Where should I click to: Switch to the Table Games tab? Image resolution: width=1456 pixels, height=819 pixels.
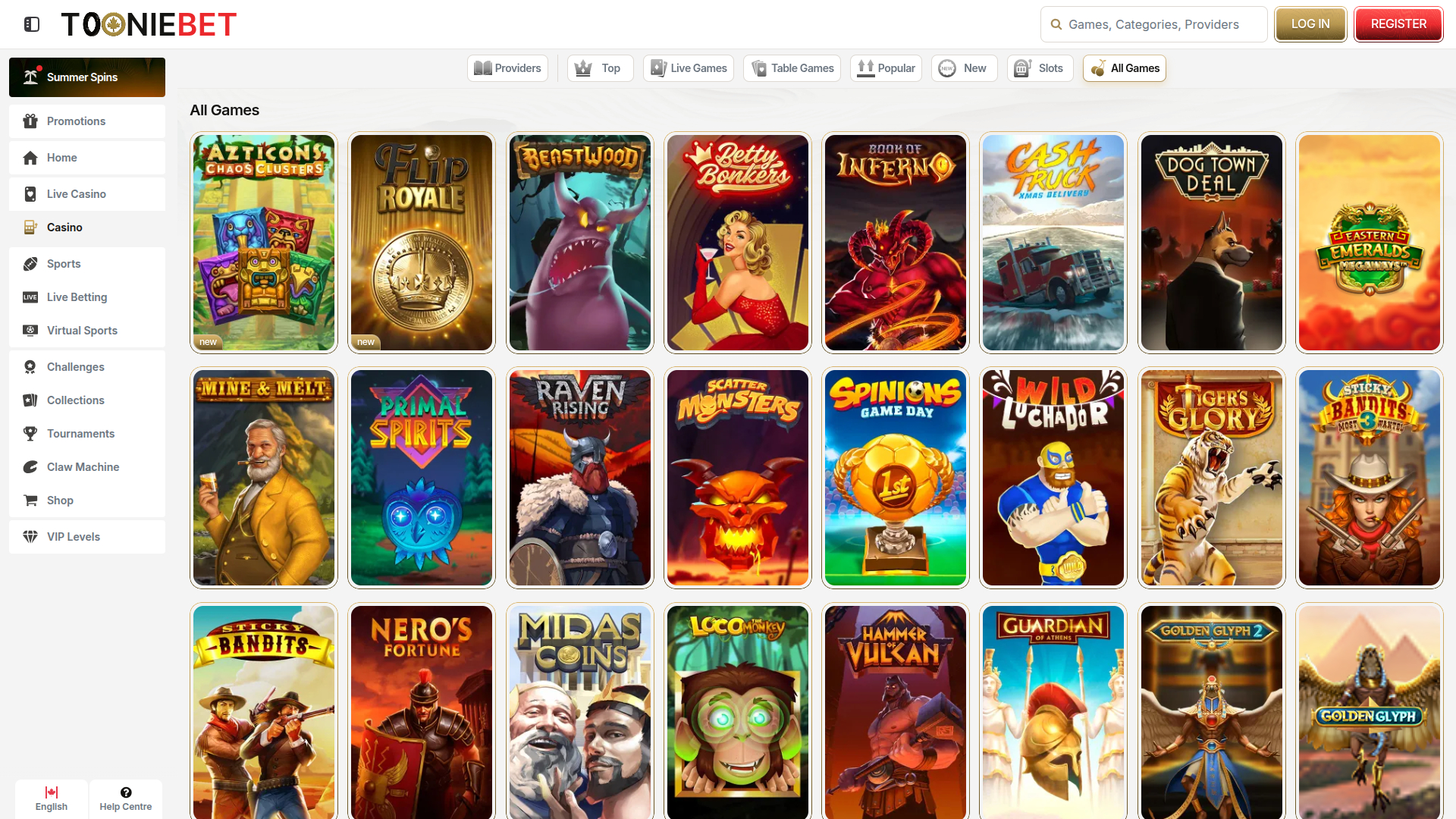coord(792,67)
